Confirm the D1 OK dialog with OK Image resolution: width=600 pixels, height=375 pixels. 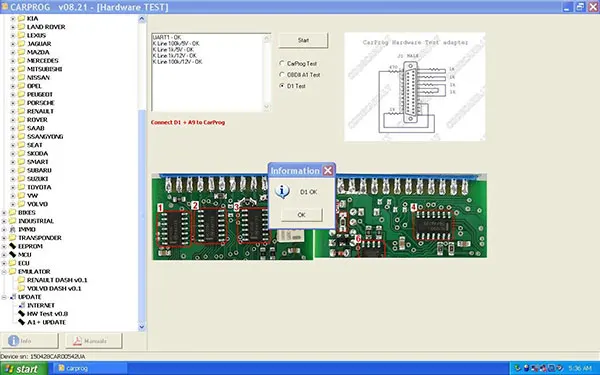(x=302, y=215)
